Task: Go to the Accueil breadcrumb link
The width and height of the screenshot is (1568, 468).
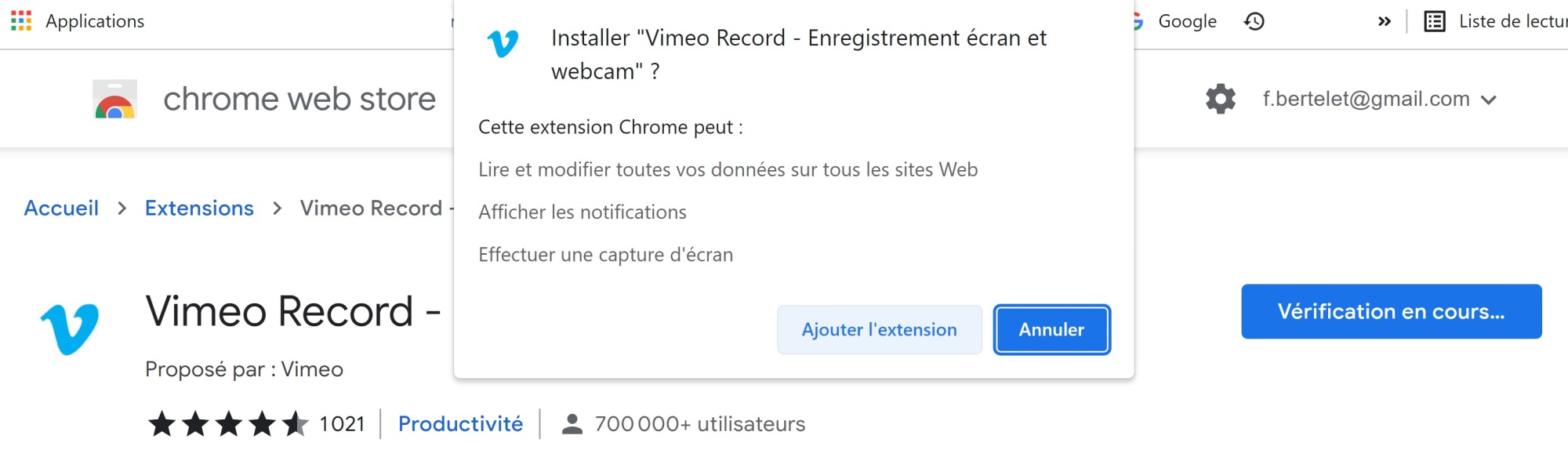Action: click(x=61, y=209)
